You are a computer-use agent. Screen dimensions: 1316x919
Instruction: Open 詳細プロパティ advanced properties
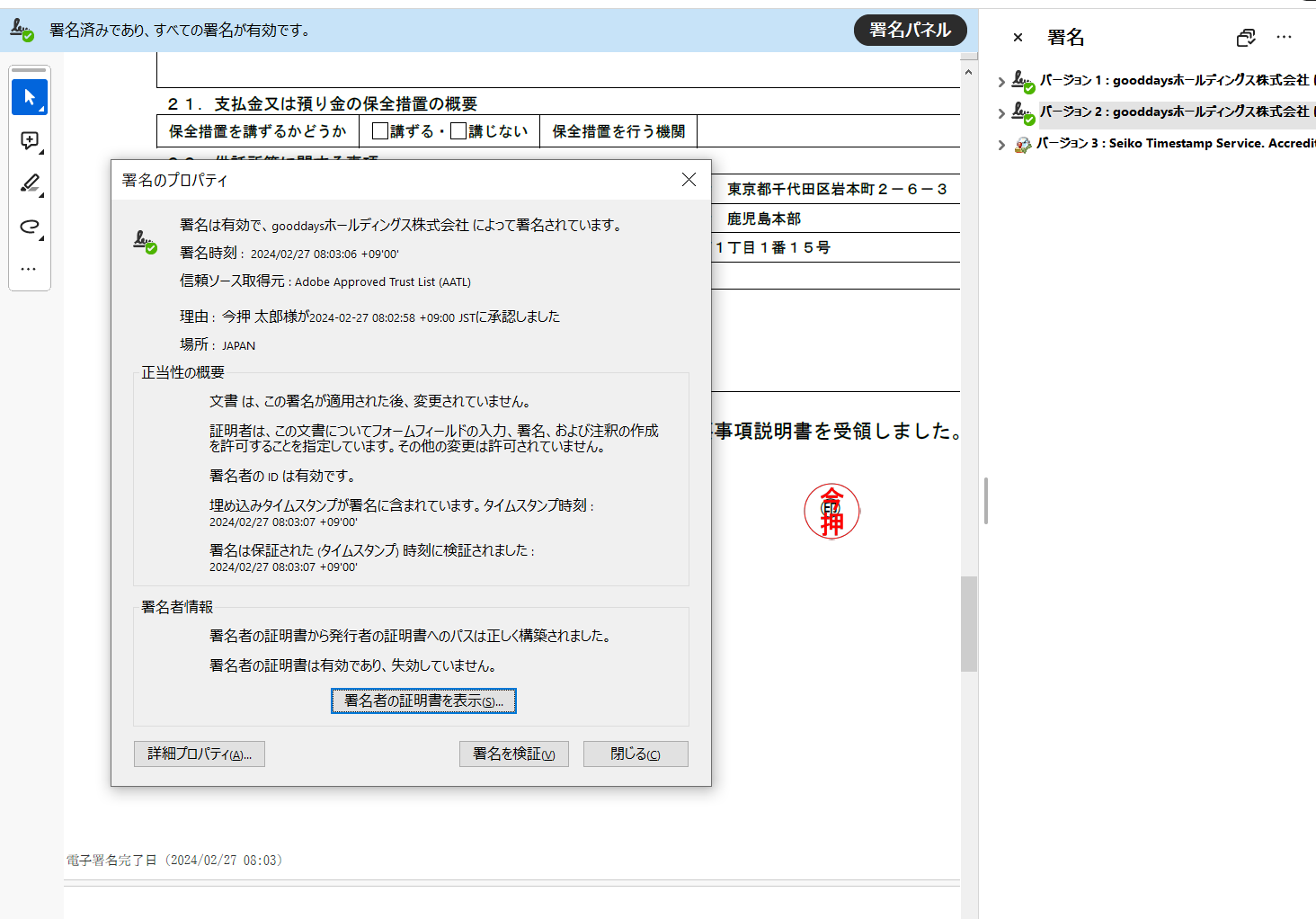point(200,754)
